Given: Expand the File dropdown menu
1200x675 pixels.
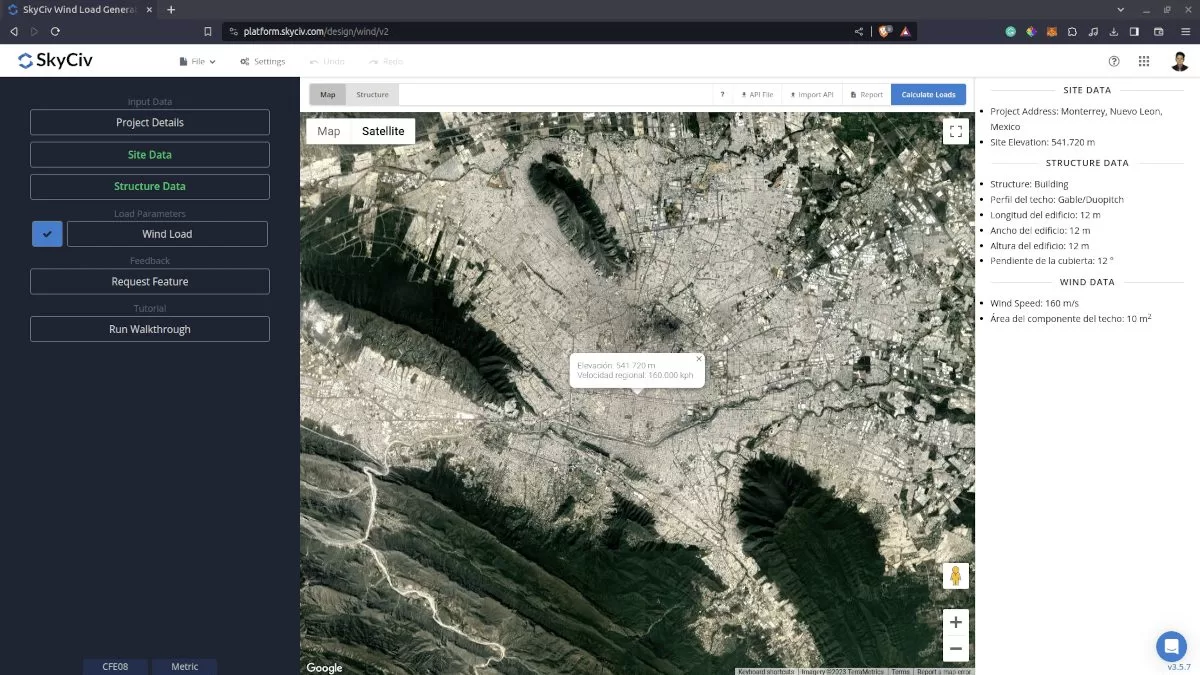Looking at the screenshot, I should pyautogui.click(x=197, y=61).
